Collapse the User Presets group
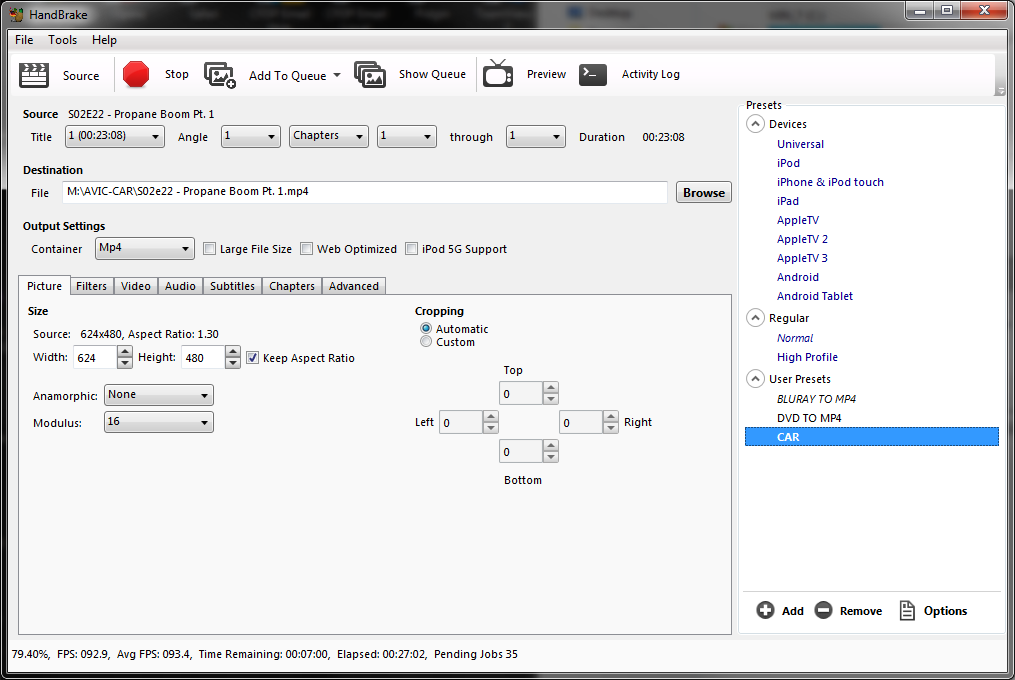1015x680 pixels. [755, 379]
